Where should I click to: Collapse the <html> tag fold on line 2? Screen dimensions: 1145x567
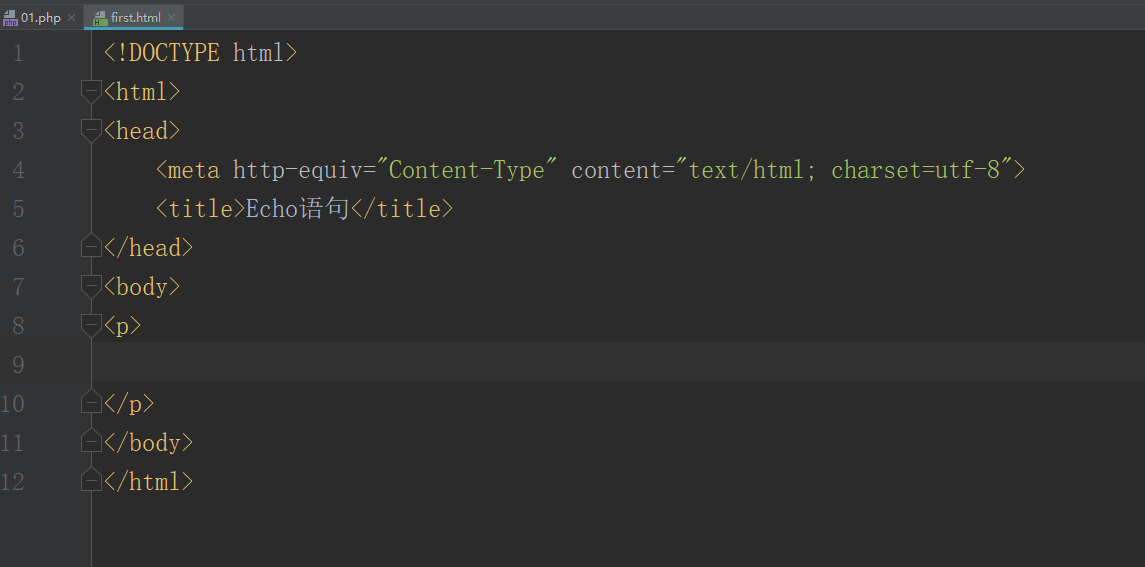point(91,93)
